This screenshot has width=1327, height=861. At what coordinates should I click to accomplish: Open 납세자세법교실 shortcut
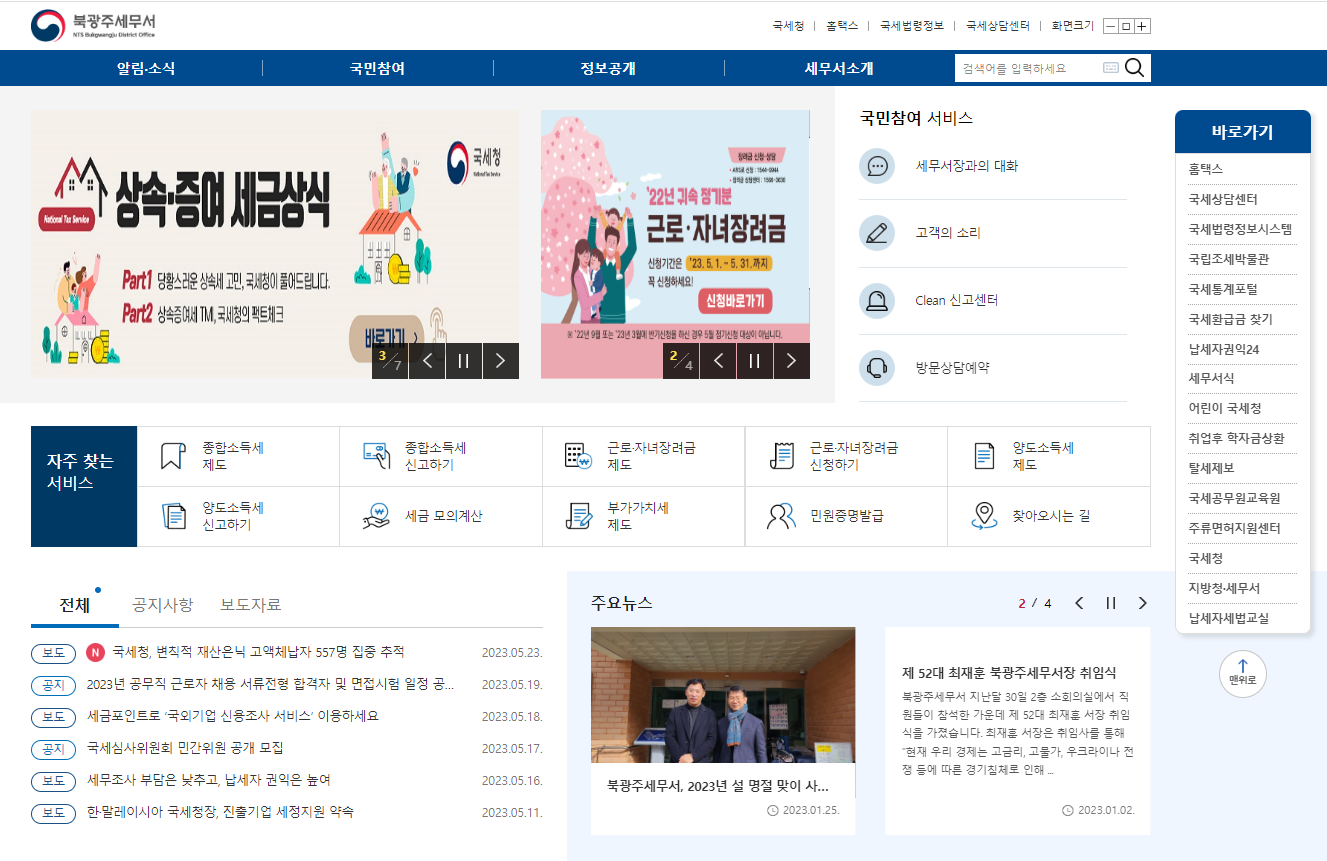point(1228,618)
